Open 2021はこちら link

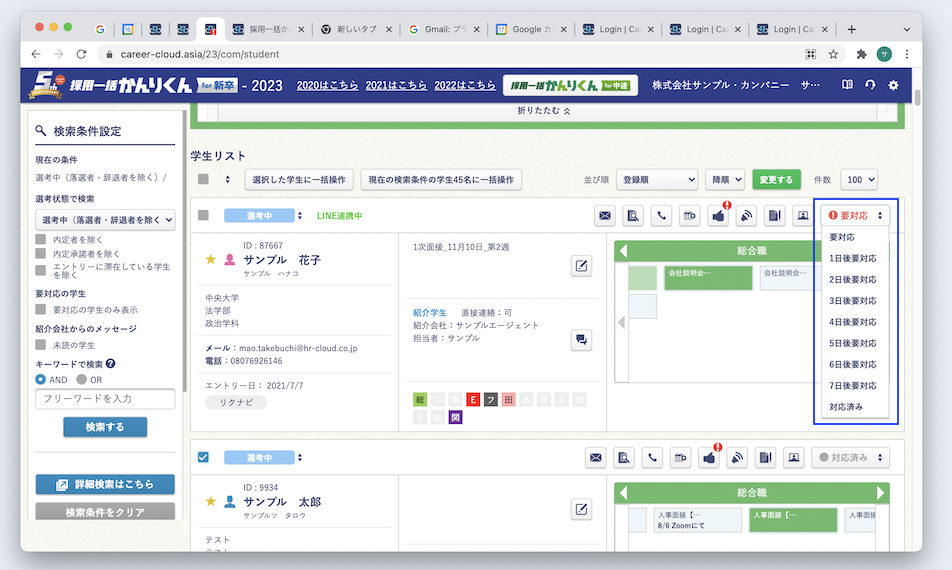(x=396, y=85)
